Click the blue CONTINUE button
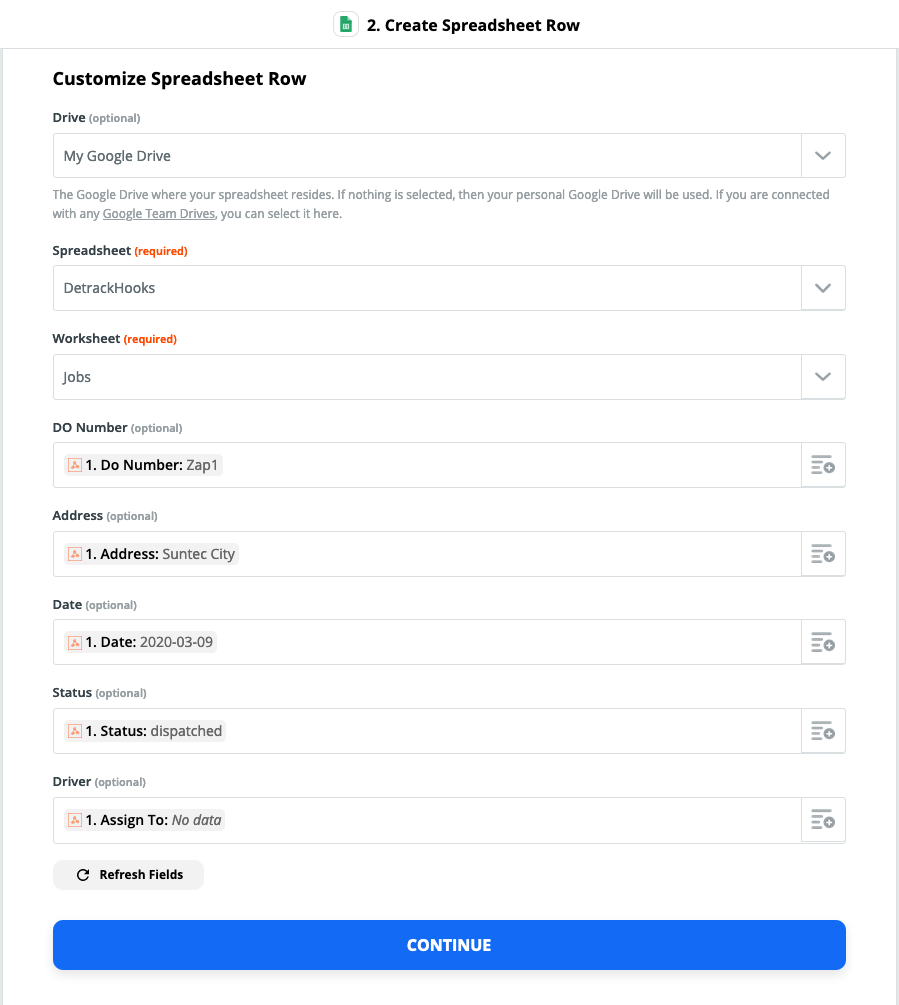Viewport: 899px width, 1005px height. [449, 945]
